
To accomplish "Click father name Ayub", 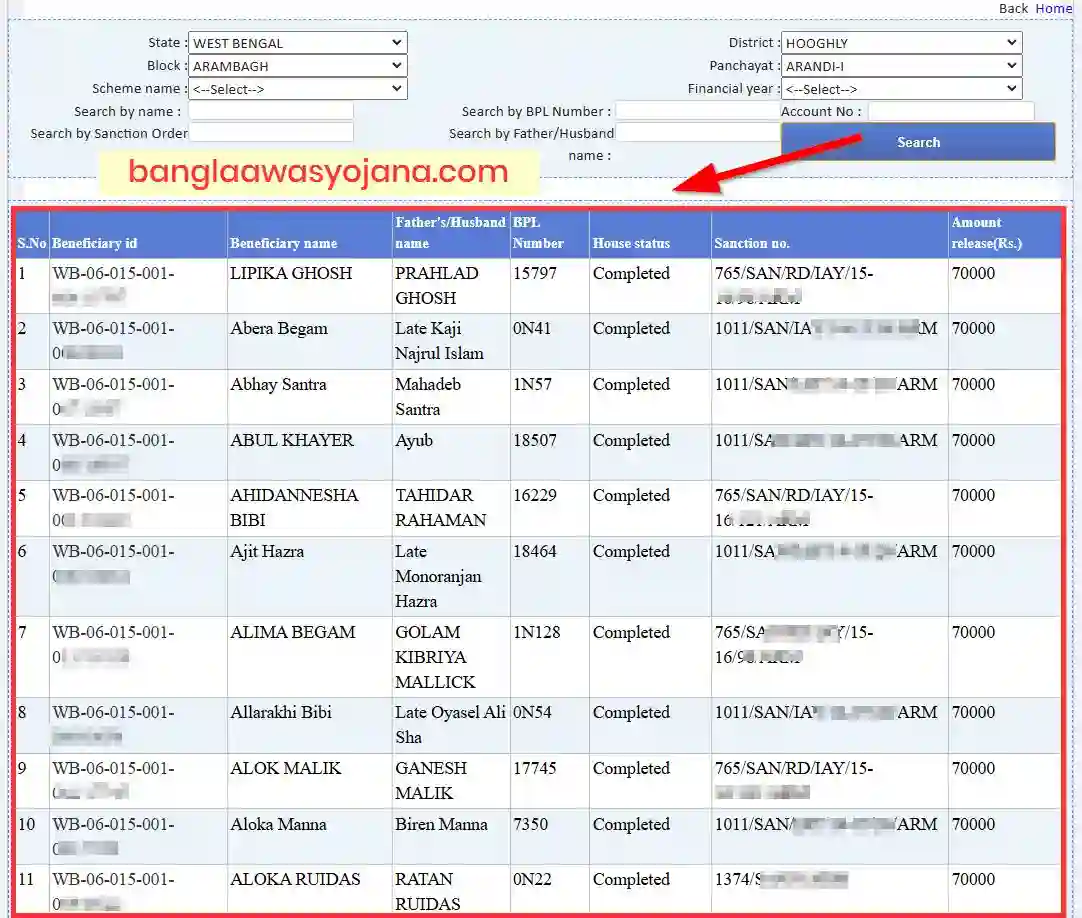I will tap(414, 440).
